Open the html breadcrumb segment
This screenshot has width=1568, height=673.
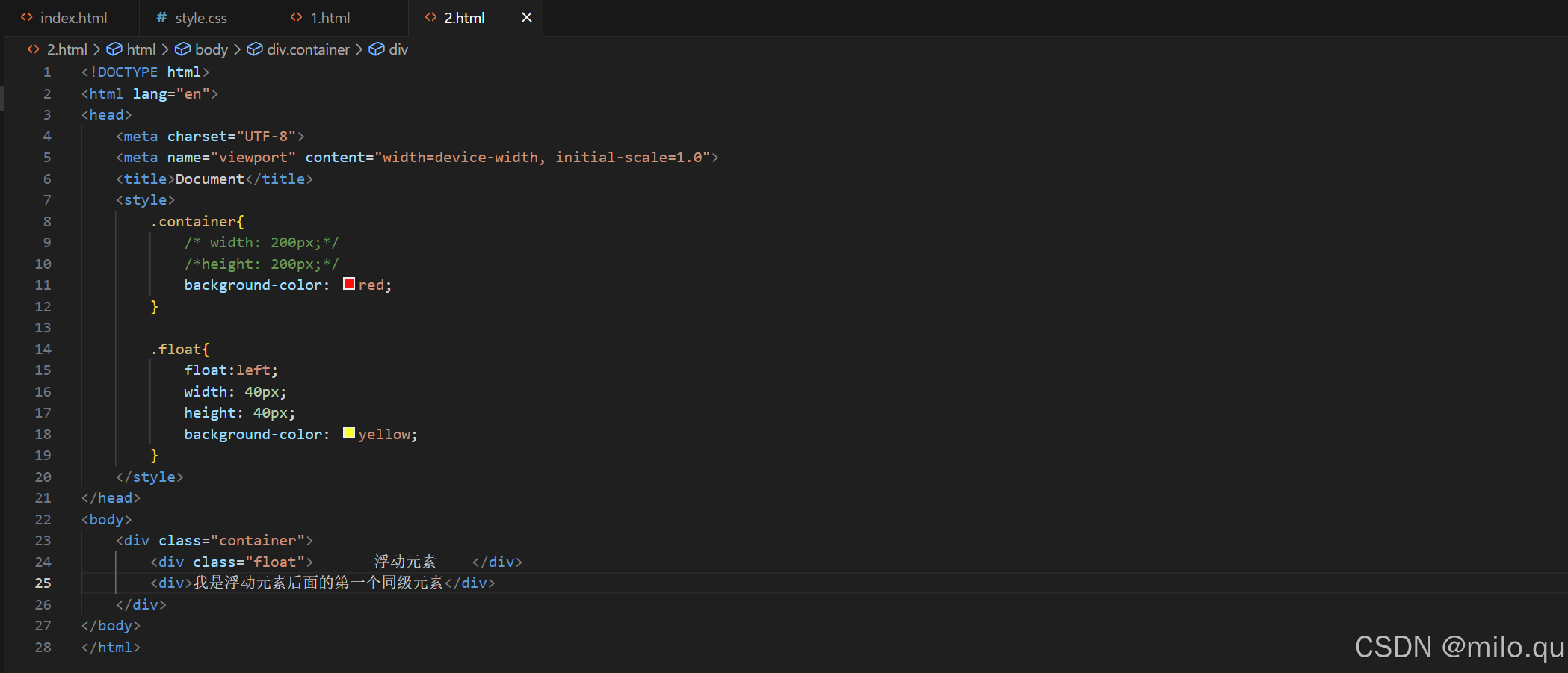coord(141,49)
